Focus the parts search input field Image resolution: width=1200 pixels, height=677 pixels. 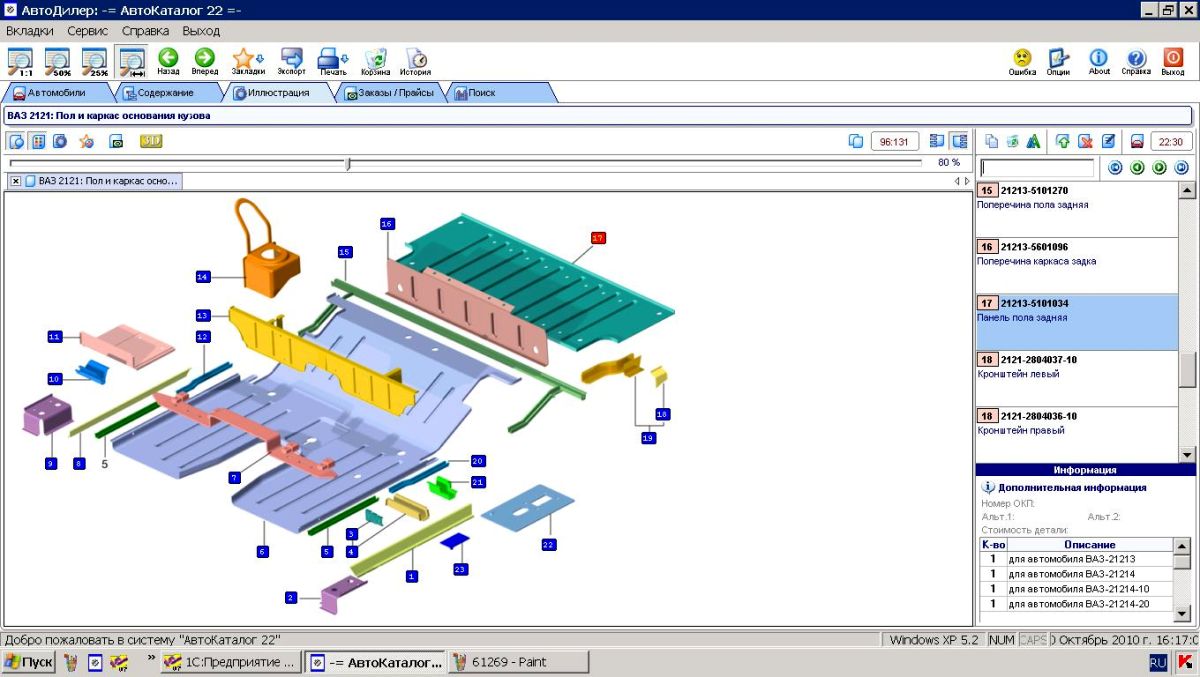pos(1037,167)
